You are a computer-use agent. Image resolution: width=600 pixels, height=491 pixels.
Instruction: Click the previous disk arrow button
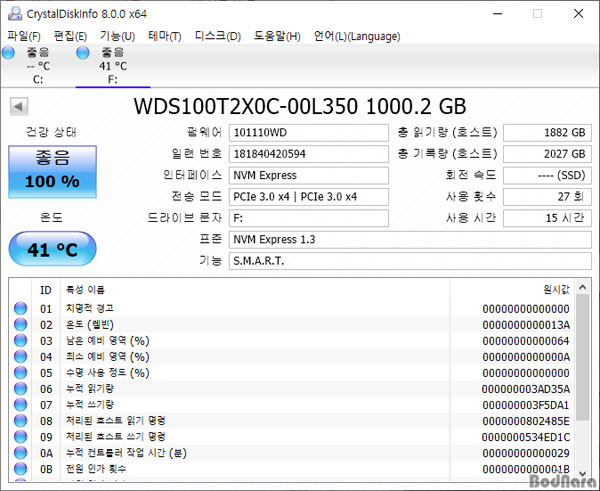click(x=19, y=106)
